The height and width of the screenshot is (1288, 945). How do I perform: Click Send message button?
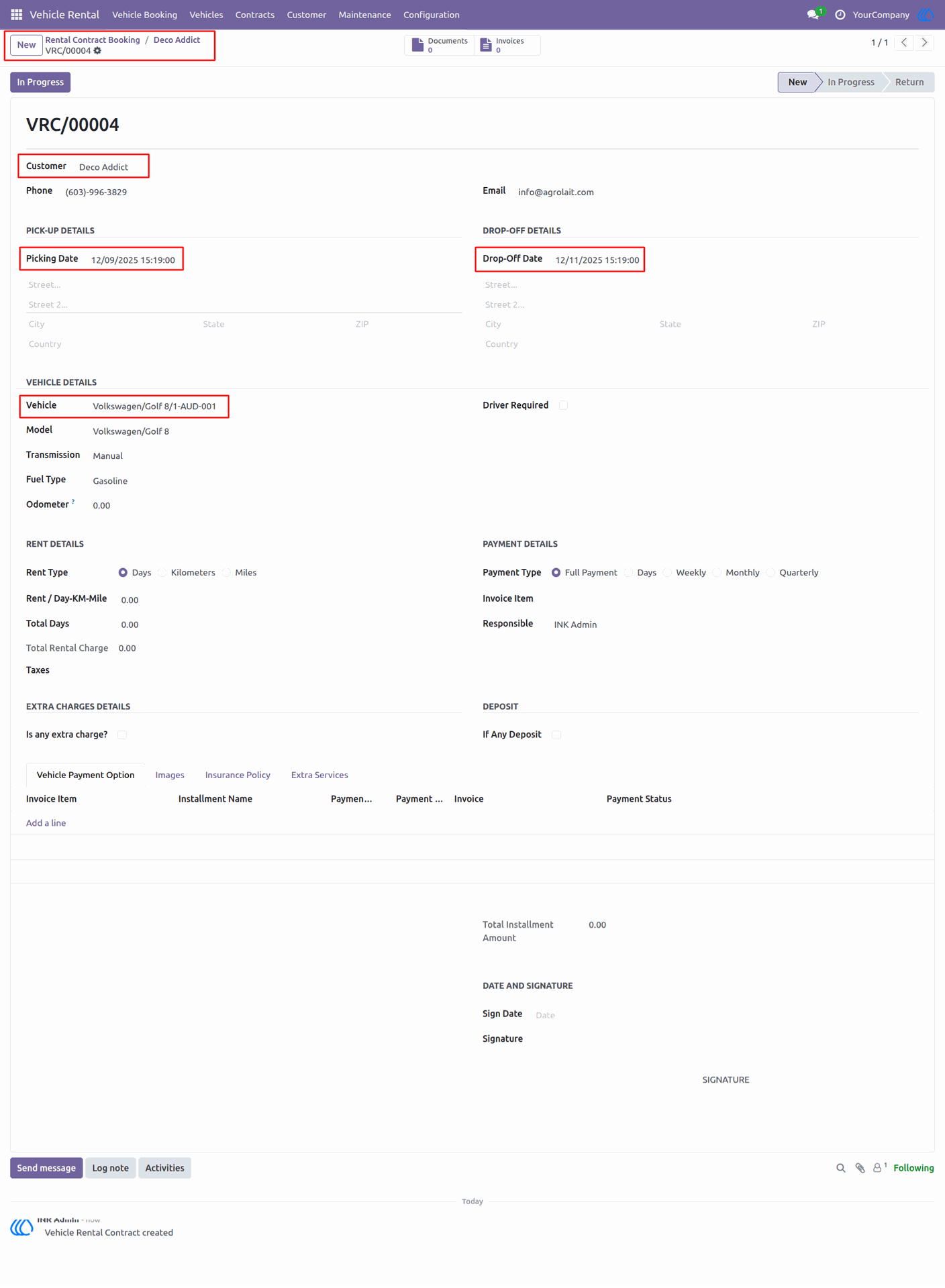(x=46, y=1168)
